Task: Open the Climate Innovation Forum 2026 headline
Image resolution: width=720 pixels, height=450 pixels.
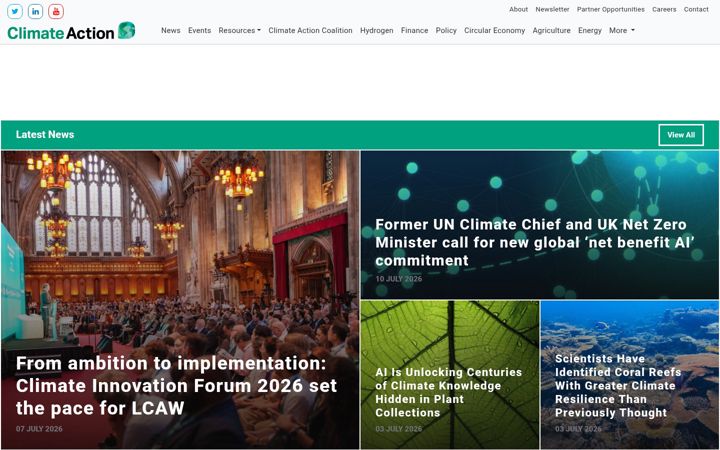Action: point(176,386)
